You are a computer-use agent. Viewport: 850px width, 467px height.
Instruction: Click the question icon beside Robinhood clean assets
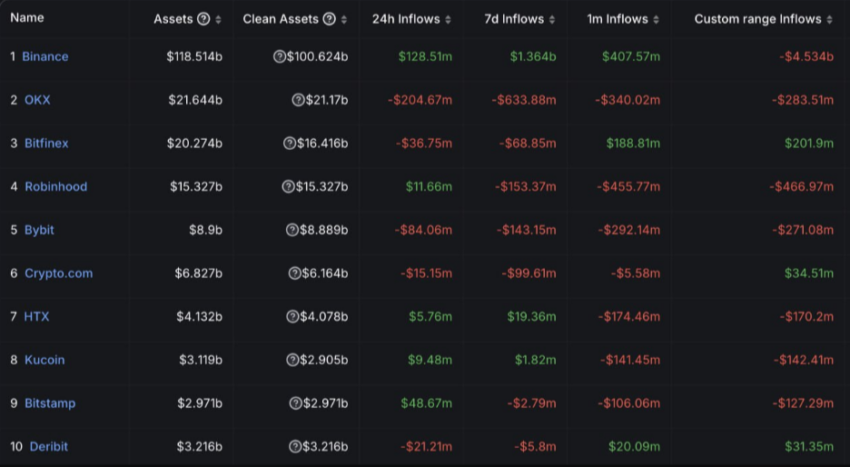(288, 187)
